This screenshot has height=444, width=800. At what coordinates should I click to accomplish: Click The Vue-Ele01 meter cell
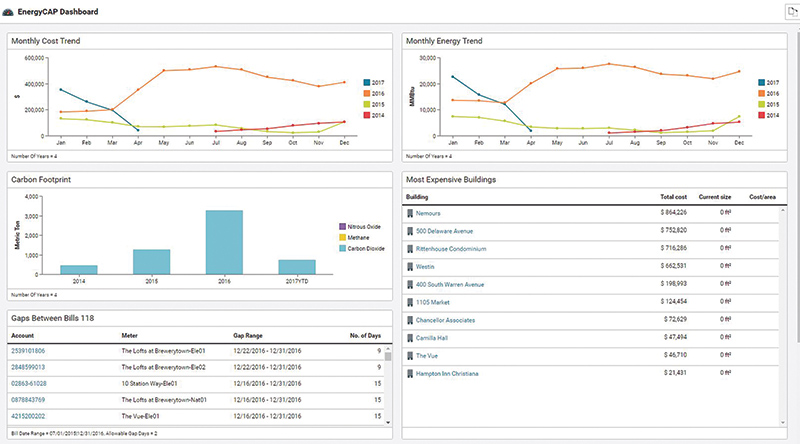click(140, 416)
